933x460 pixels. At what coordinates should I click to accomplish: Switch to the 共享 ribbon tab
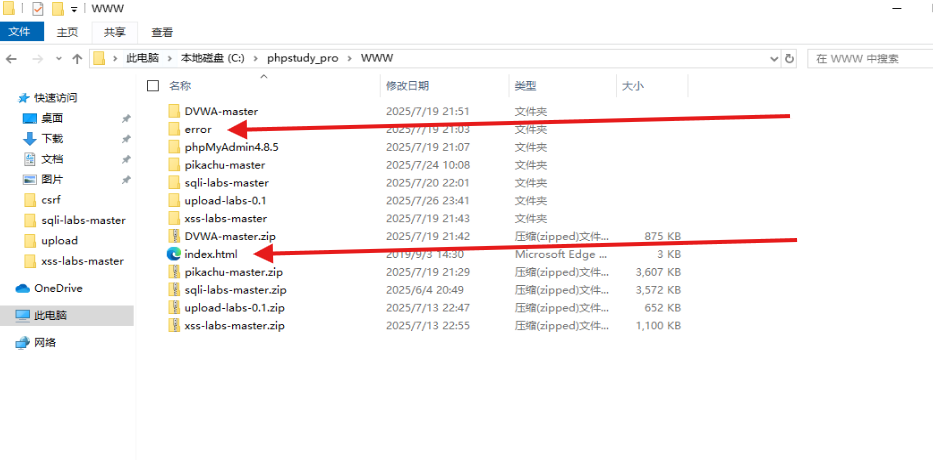tap(115, 33)
